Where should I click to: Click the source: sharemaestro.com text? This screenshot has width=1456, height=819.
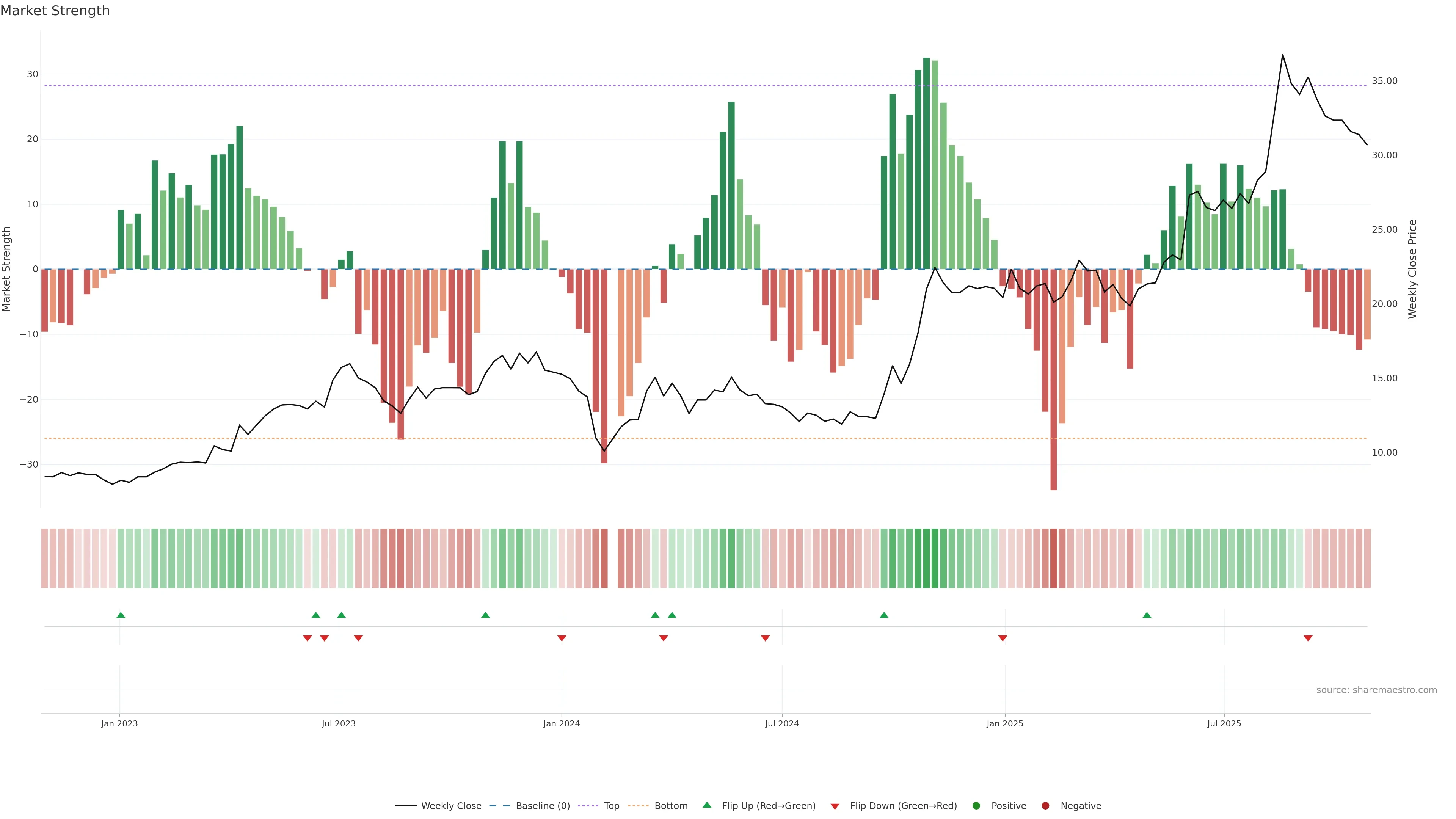1376,690
